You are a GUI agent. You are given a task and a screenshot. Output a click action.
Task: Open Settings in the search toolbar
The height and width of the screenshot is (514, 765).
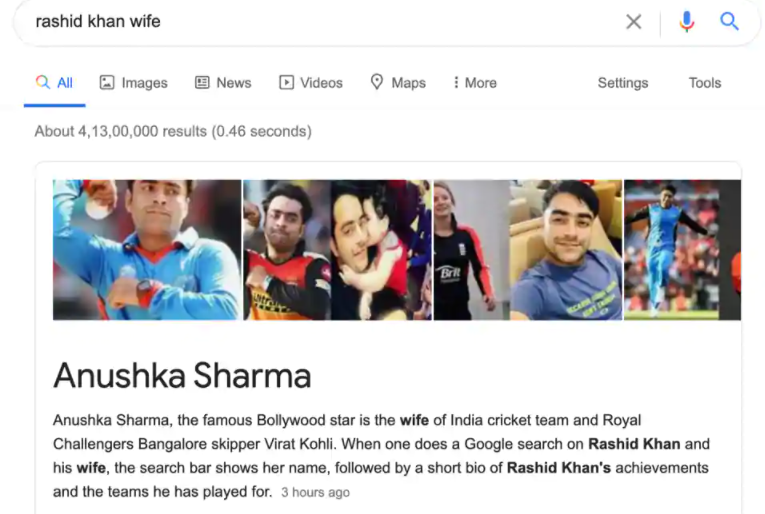click(x=623, y=83)
